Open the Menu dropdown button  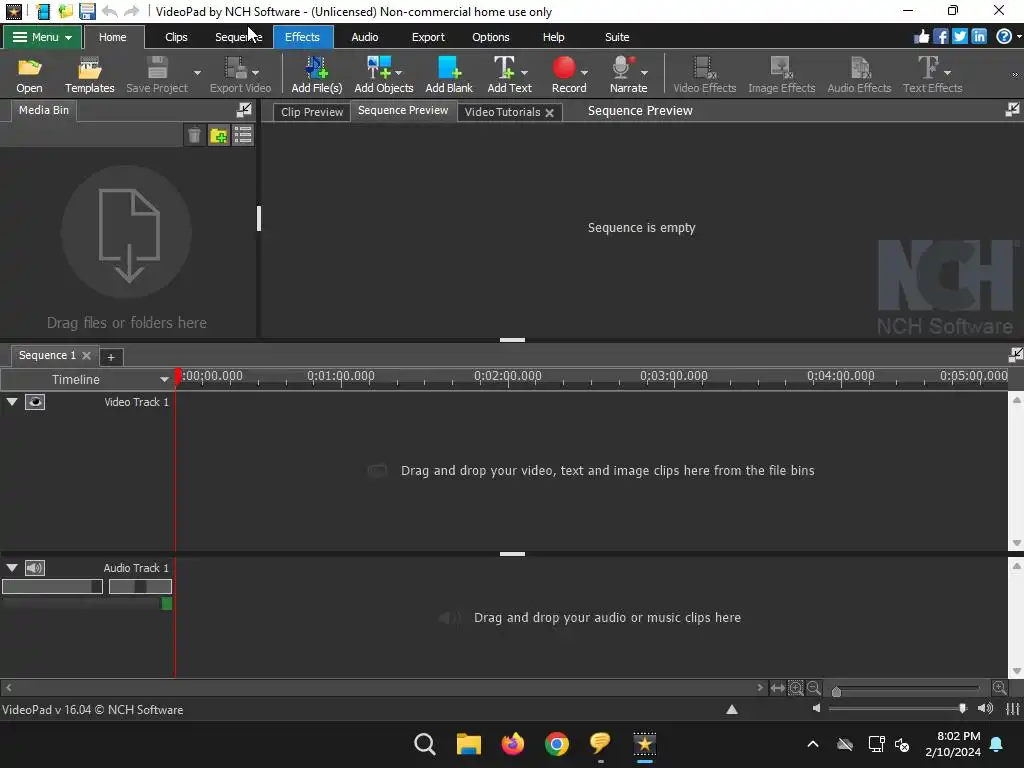click(42, 37)
